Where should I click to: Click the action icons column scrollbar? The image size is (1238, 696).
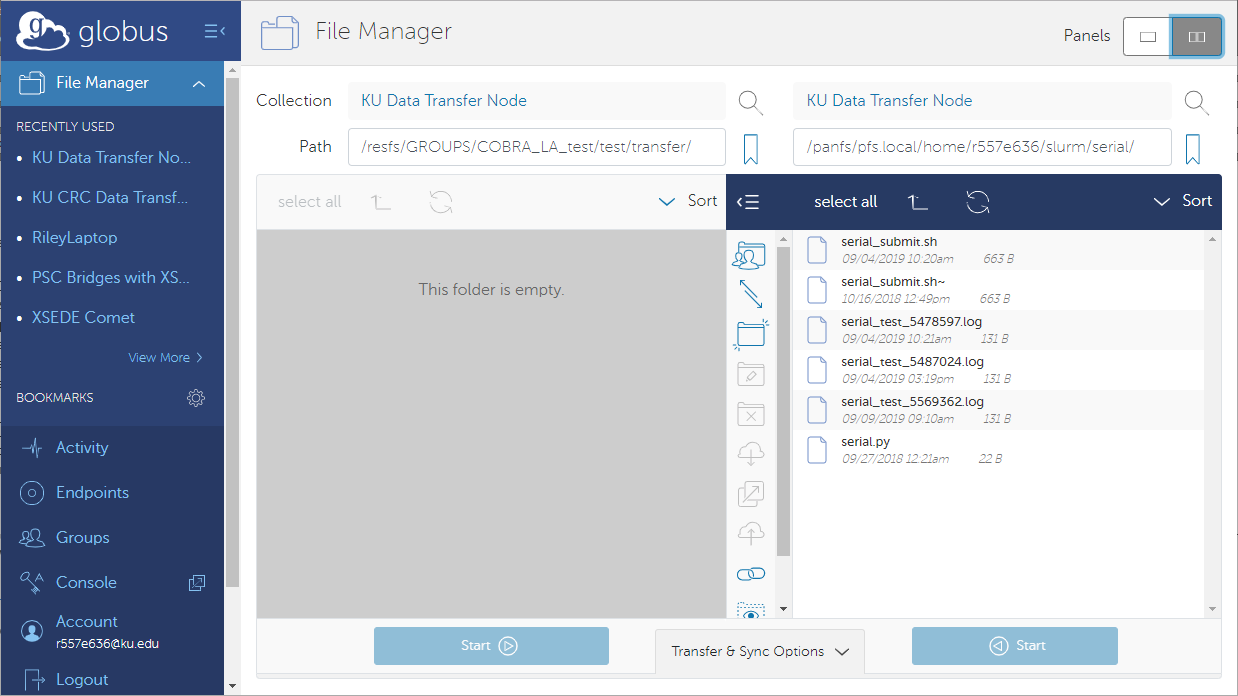tap(783, 400)
